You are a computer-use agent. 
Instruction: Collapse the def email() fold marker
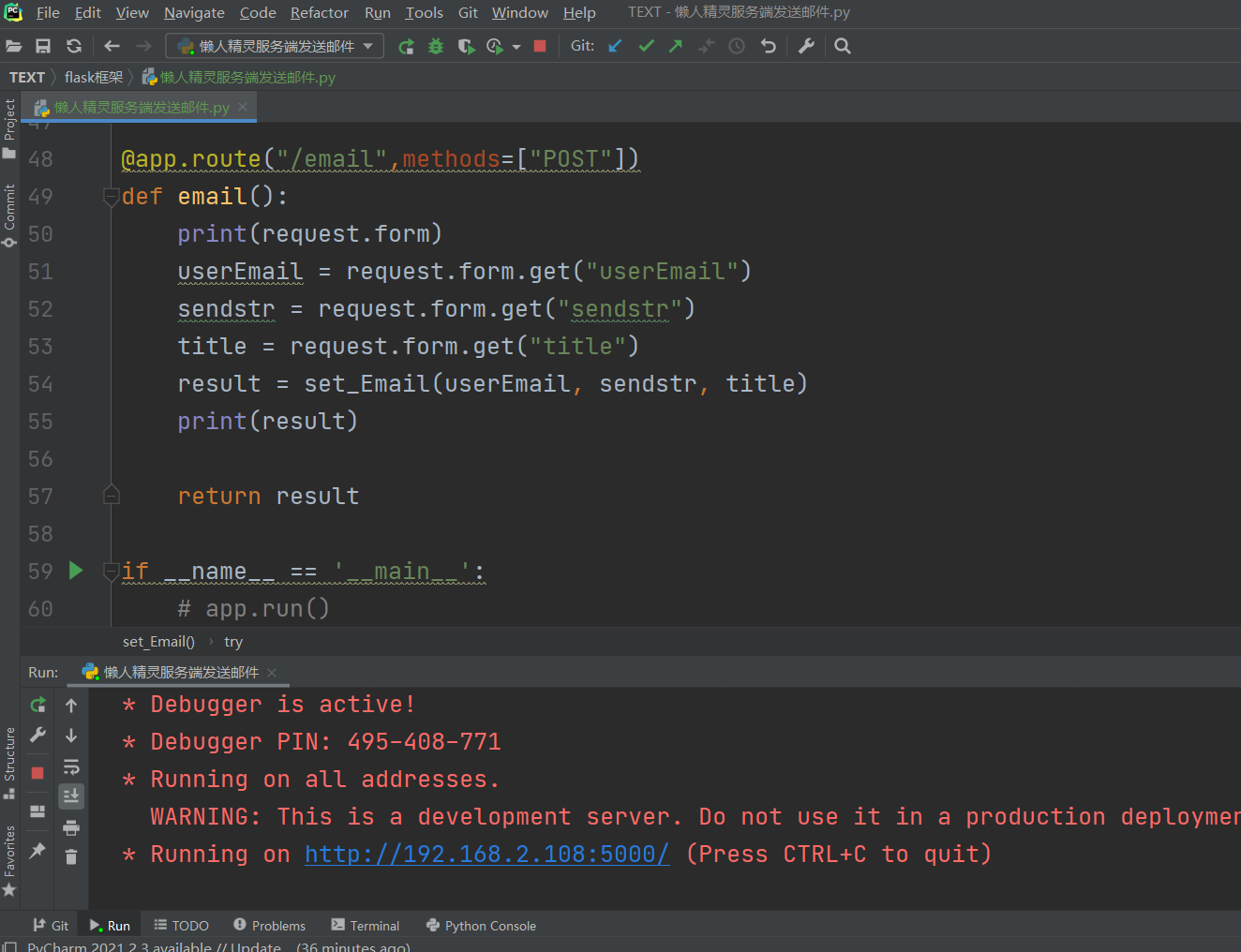pos(112,197)
